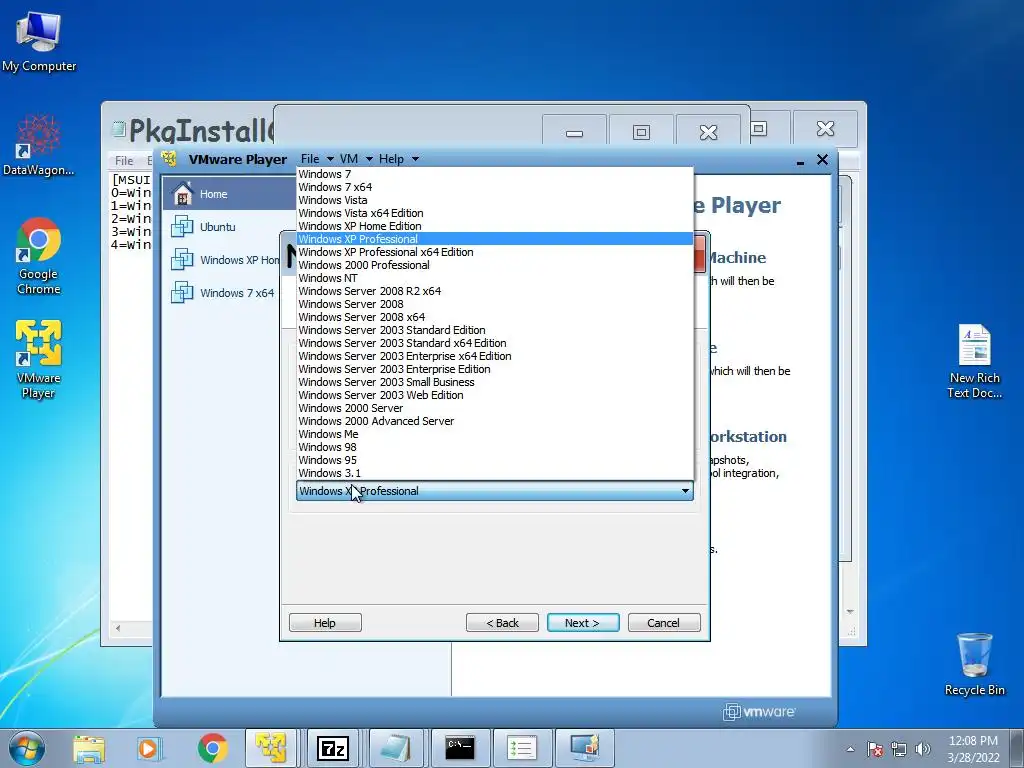This screenshot has width=1024, height=768.
Task: Choose Windows 2000 Professional
Action: pos(494,265)
